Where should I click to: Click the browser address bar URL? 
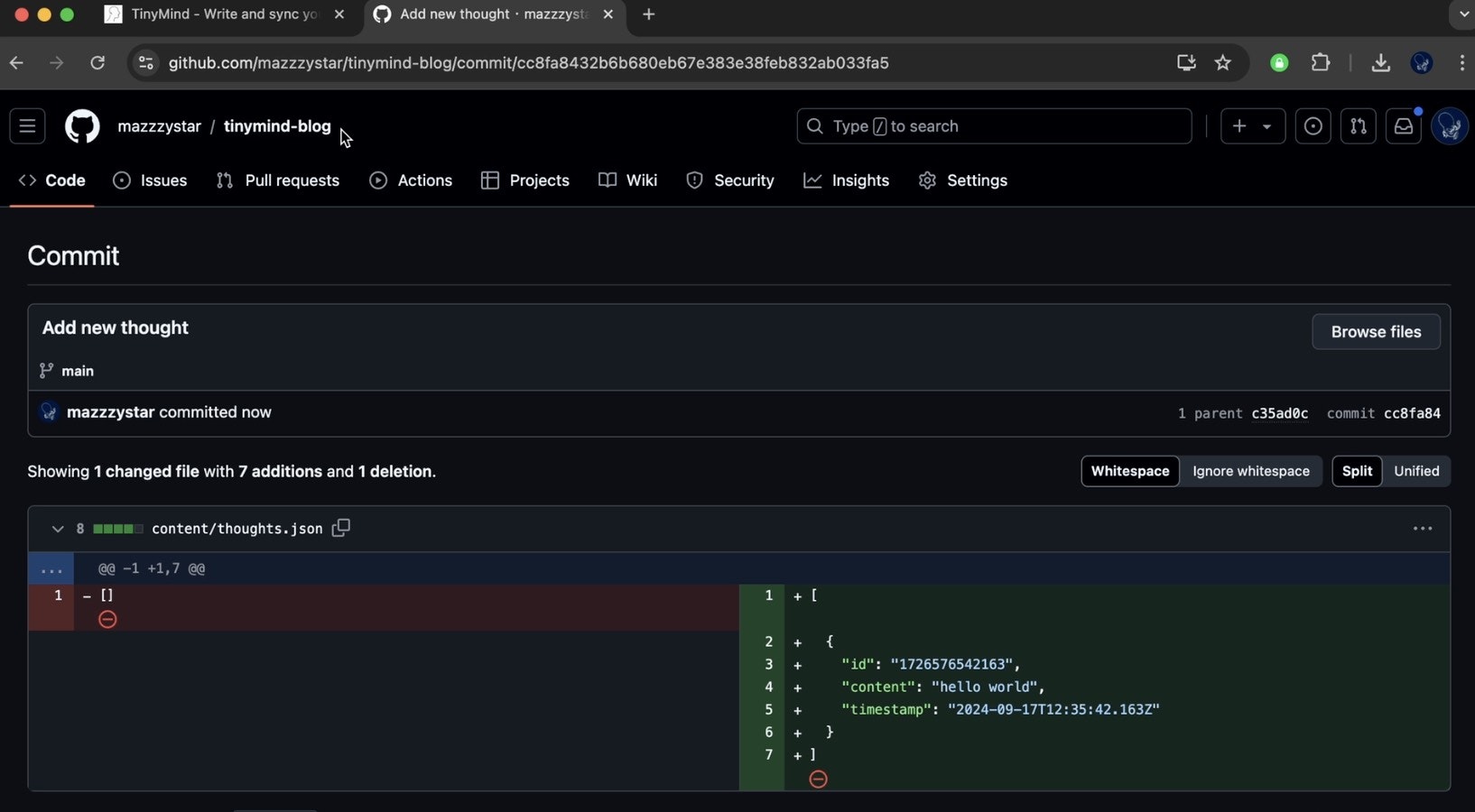[528, 62]
